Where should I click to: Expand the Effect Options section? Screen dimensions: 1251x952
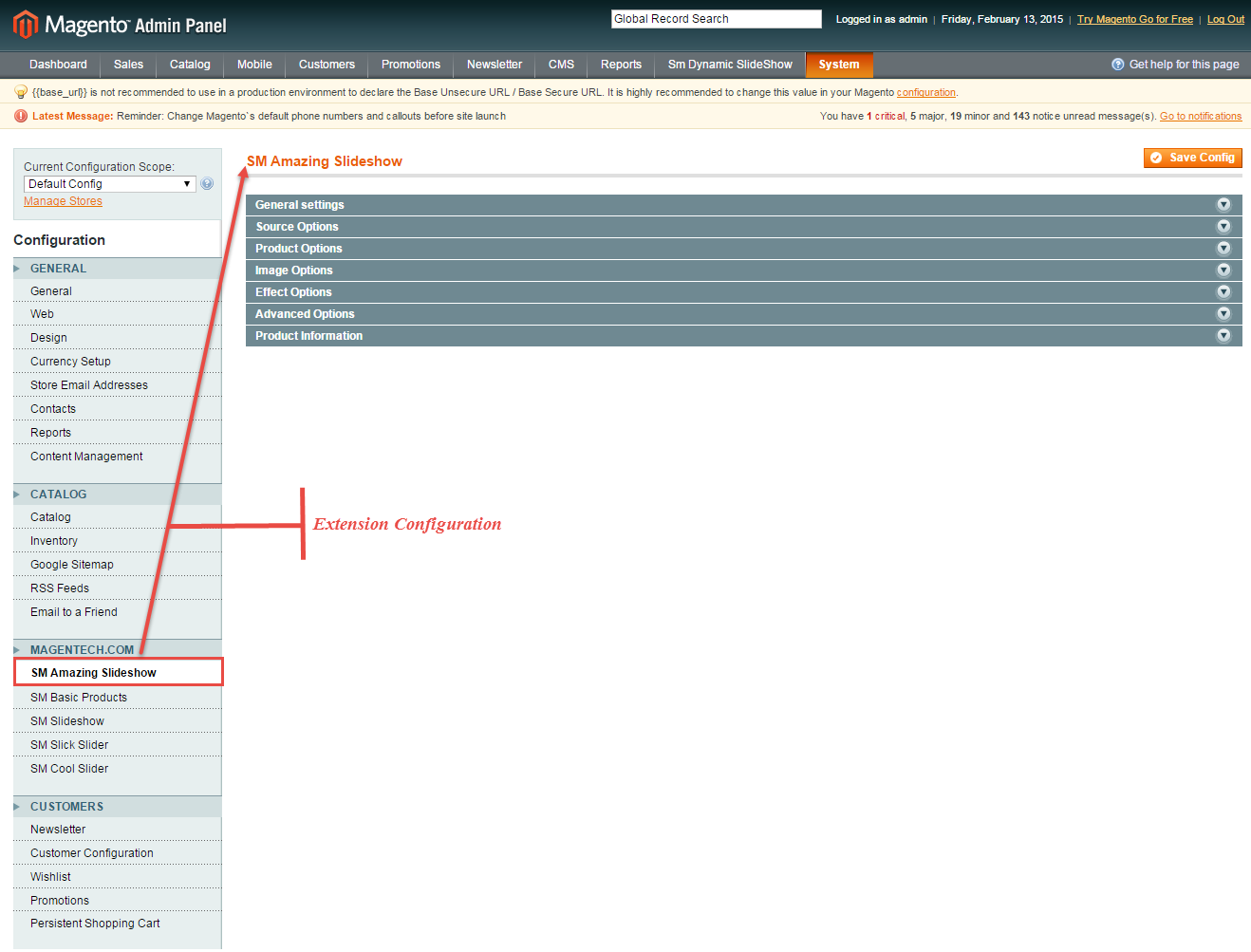coord(293,292)
